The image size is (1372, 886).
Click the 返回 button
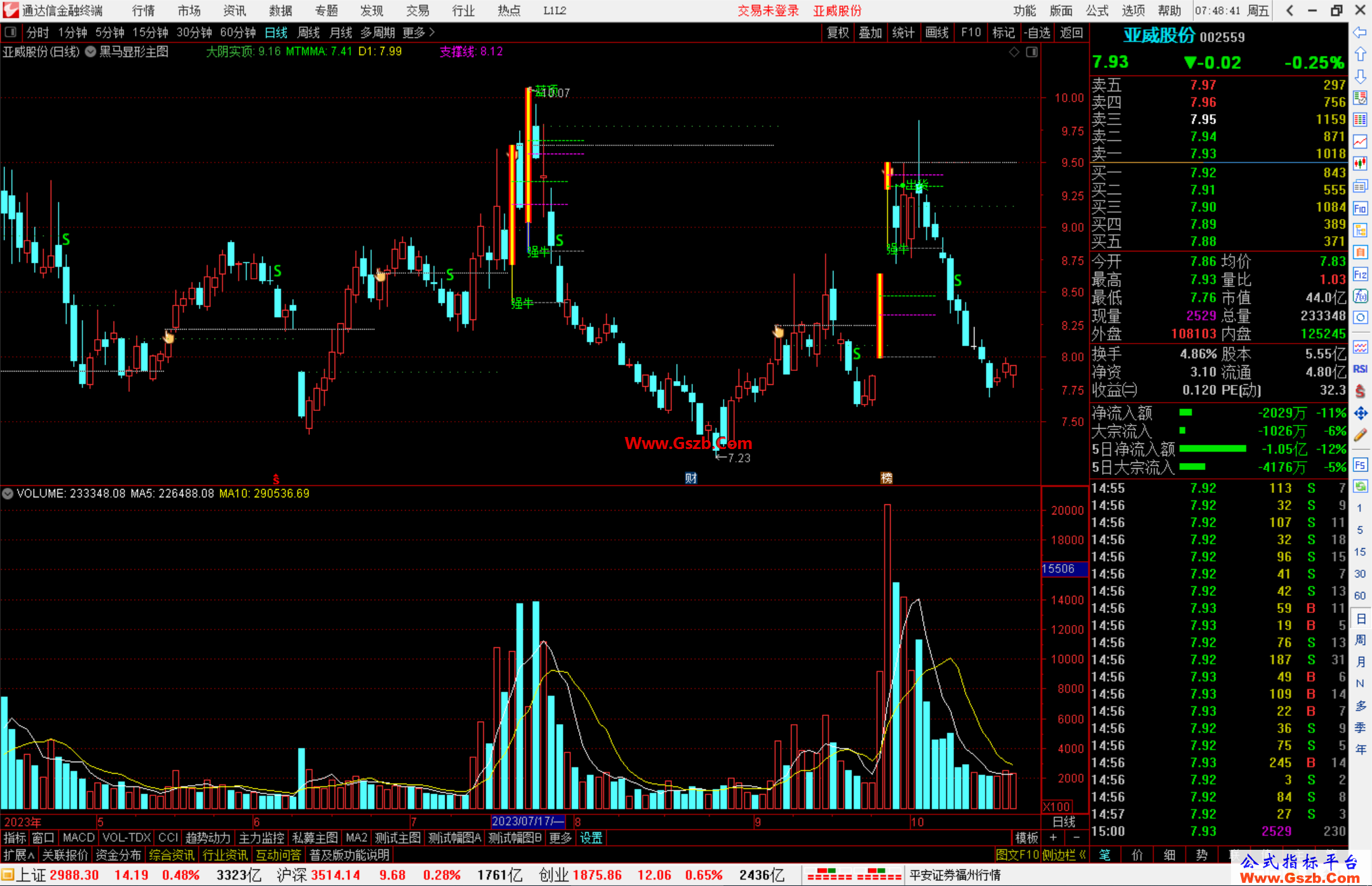tap(1071, 32)
